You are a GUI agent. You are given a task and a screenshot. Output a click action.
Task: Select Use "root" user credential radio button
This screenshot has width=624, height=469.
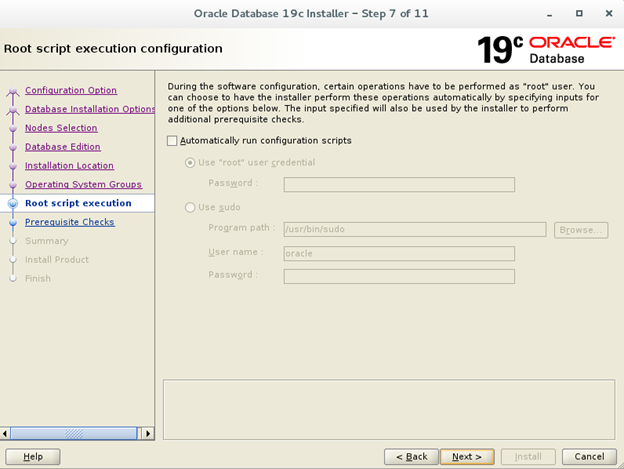(190, 163)
